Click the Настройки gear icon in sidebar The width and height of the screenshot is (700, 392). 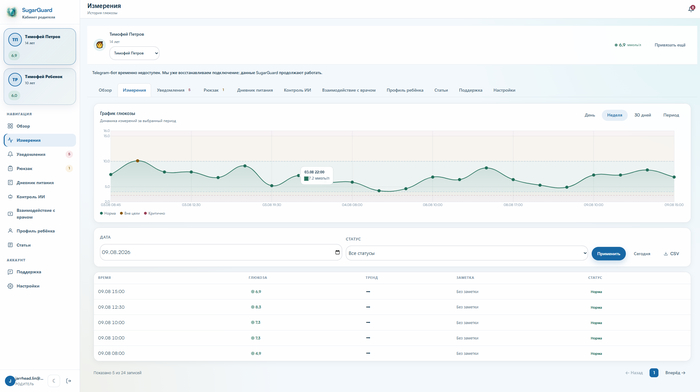[x=10, y=286]
